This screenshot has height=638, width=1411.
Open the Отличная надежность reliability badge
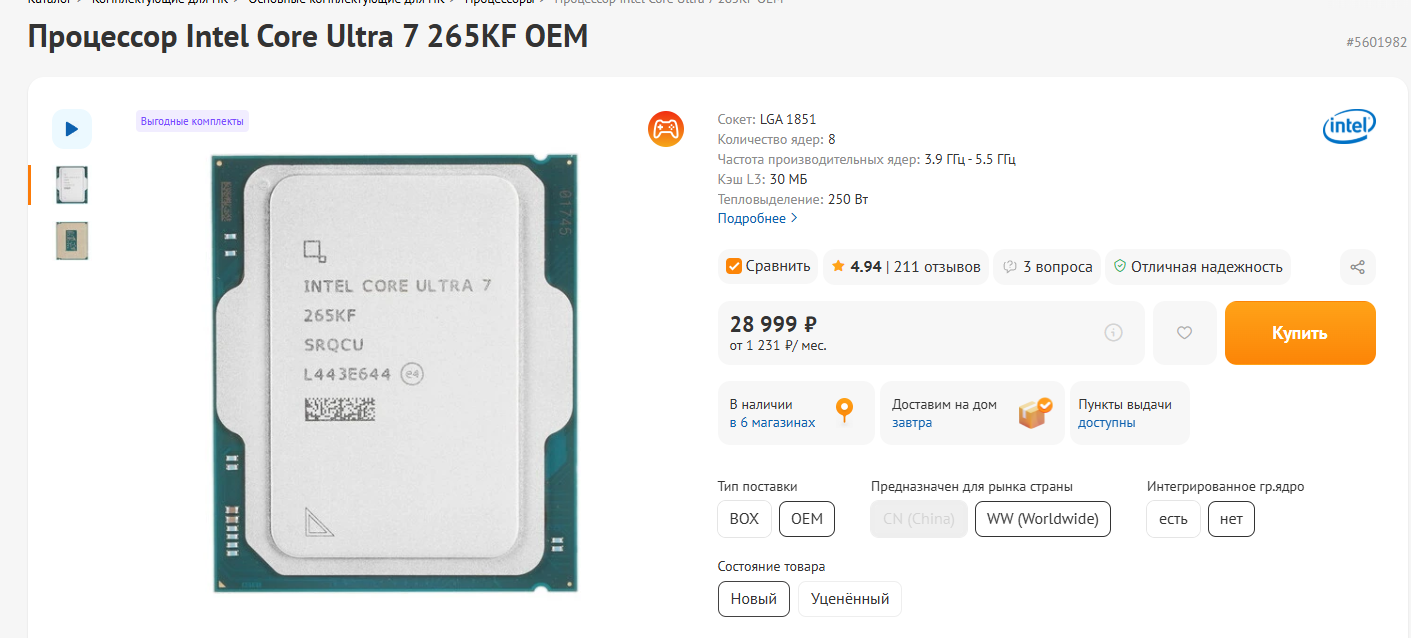point(1198,267)
